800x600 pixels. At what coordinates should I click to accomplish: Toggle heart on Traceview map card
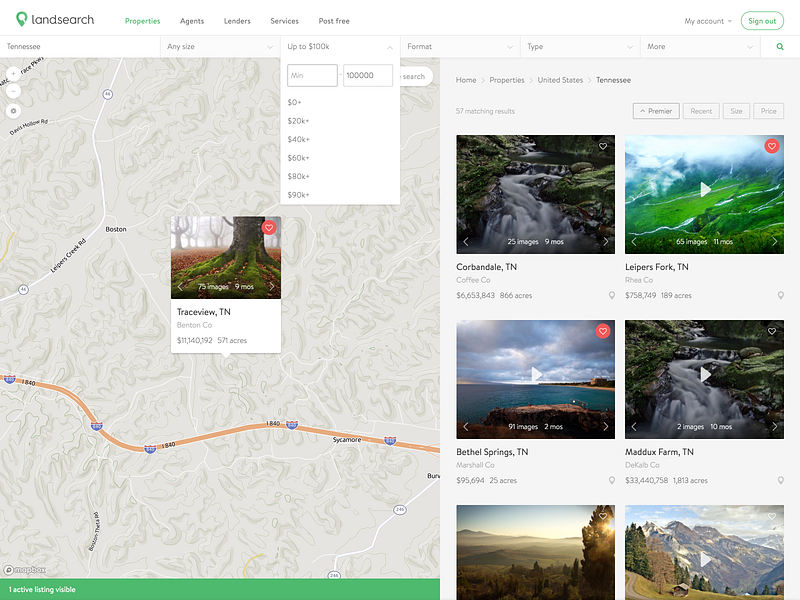(x=269, y=228)
